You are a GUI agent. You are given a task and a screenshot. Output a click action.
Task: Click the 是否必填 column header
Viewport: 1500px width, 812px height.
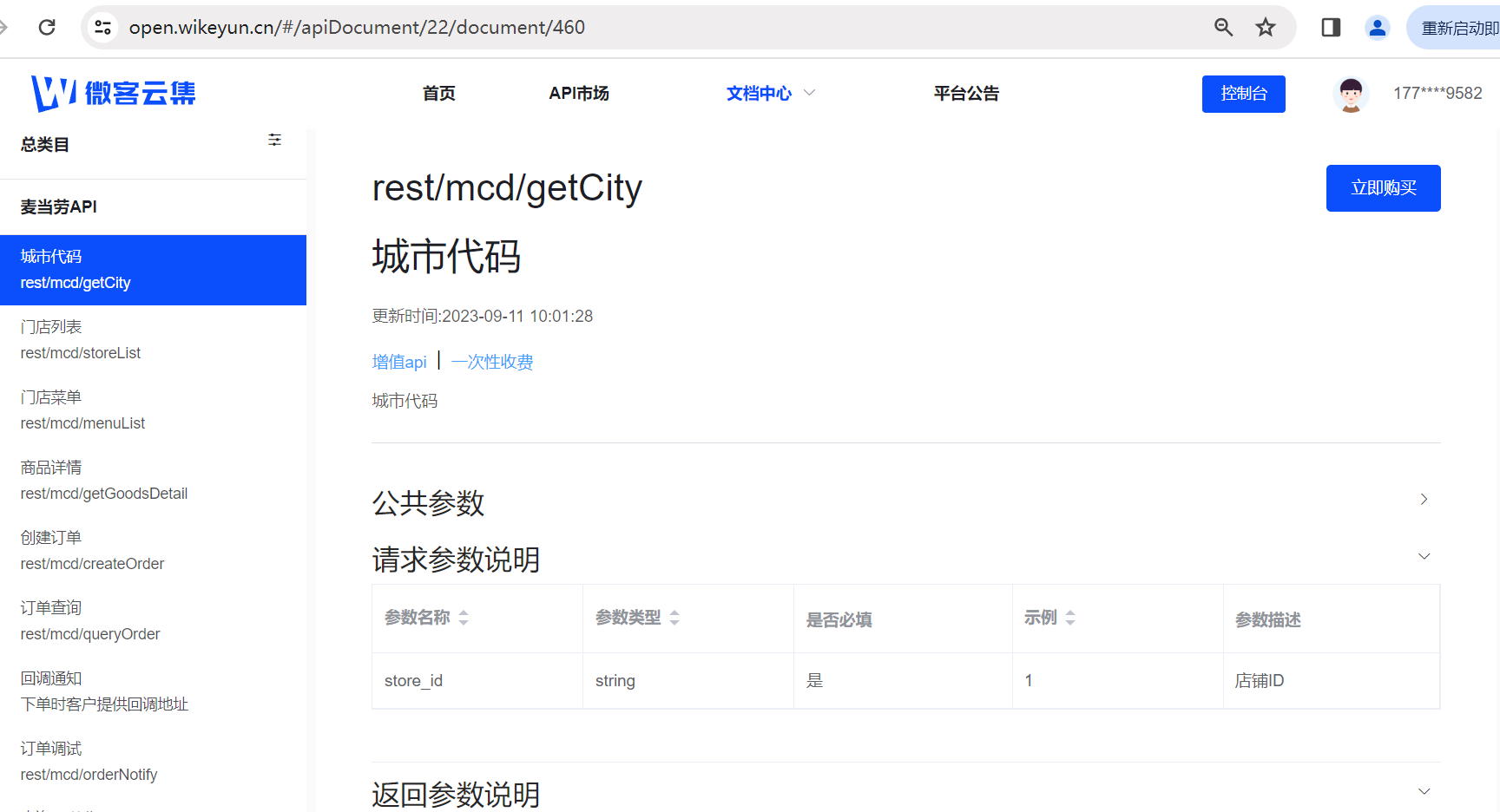(x=903, y=619)
